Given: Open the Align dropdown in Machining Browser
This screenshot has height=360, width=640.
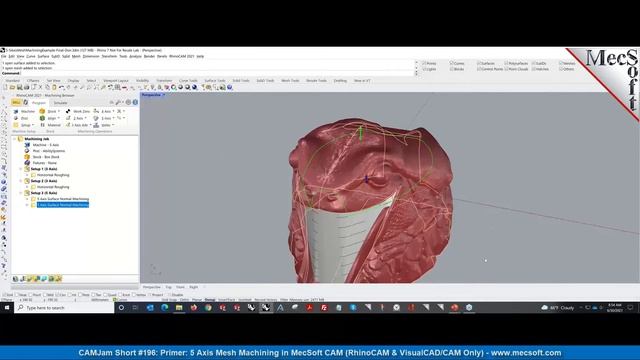Looking at the screenshot, I should click(59, 118).
